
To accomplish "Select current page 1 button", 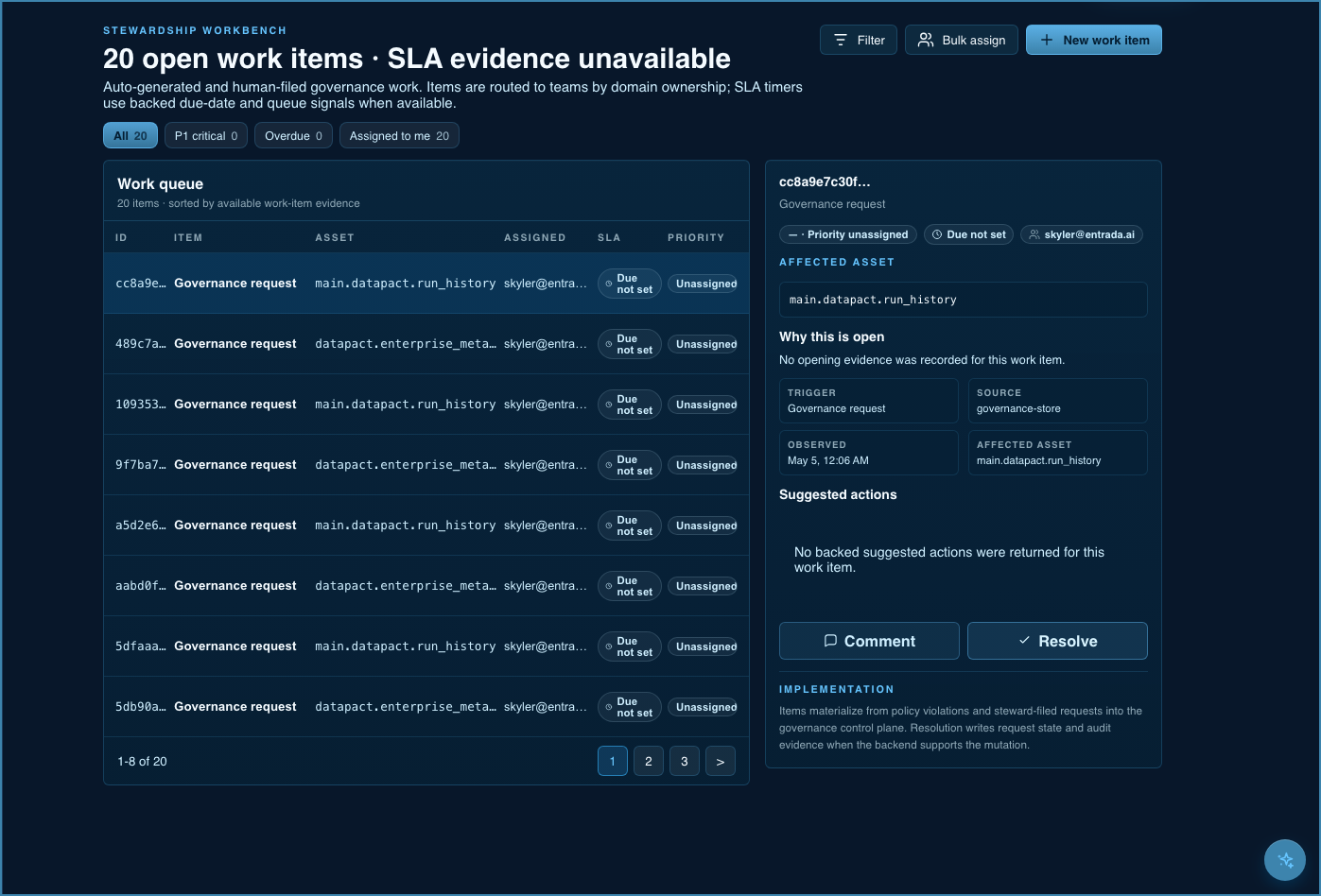I will click(613, 761).
